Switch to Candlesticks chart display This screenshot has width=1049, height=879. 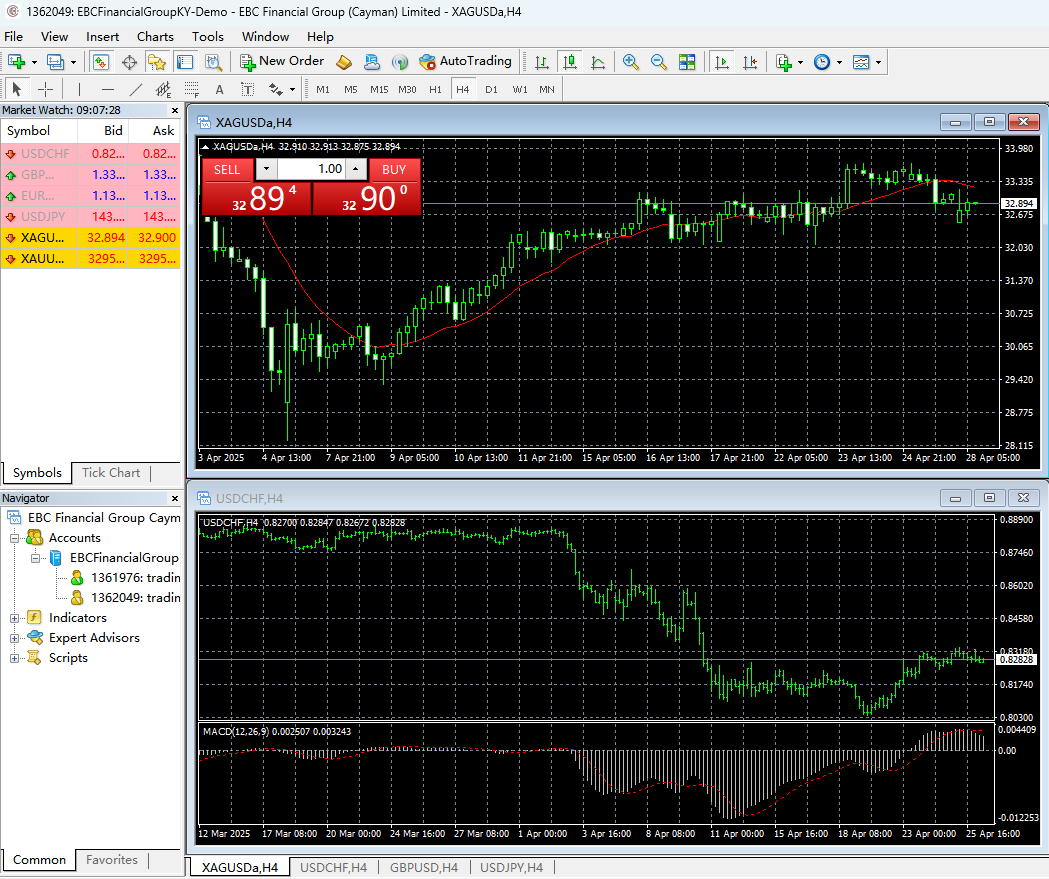coord(570,62)
